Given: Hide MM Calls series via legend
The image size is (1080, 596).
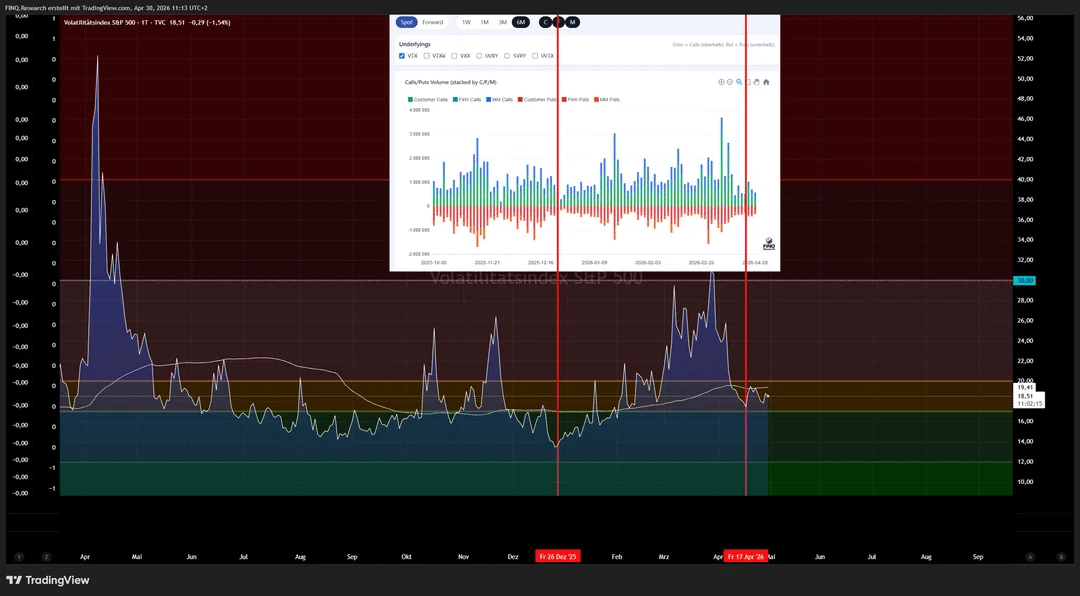Looking at the screenshot, I should point(500,99).
